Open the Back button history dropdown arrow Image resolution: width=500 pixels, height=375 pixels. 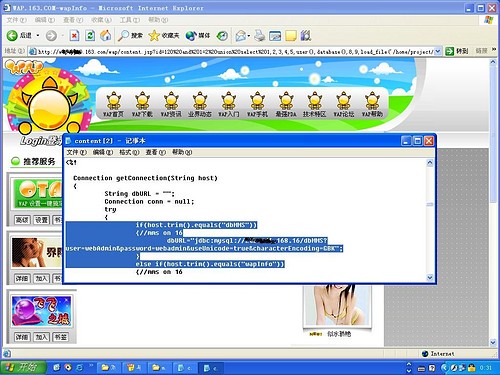click(38, 35)
